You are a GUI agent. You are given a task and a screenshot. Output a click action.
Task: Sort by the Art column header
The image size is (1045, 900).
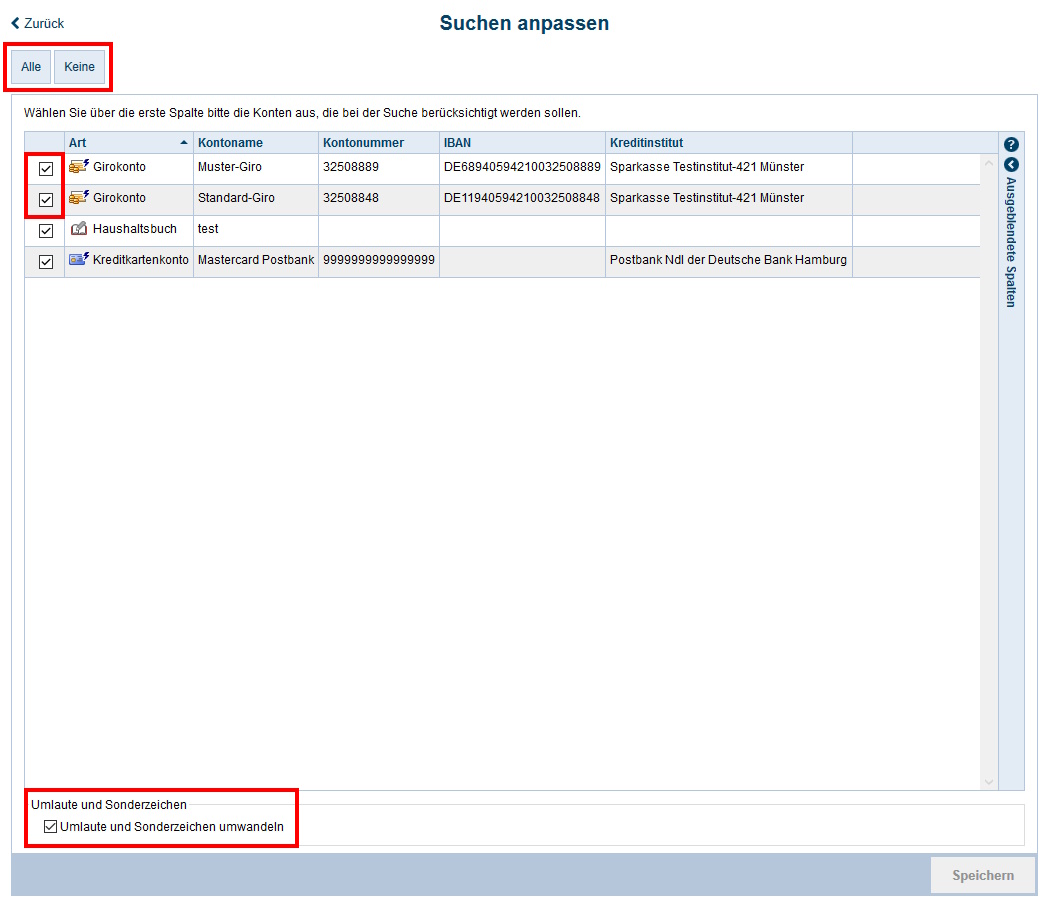click(x=129, y=143)
